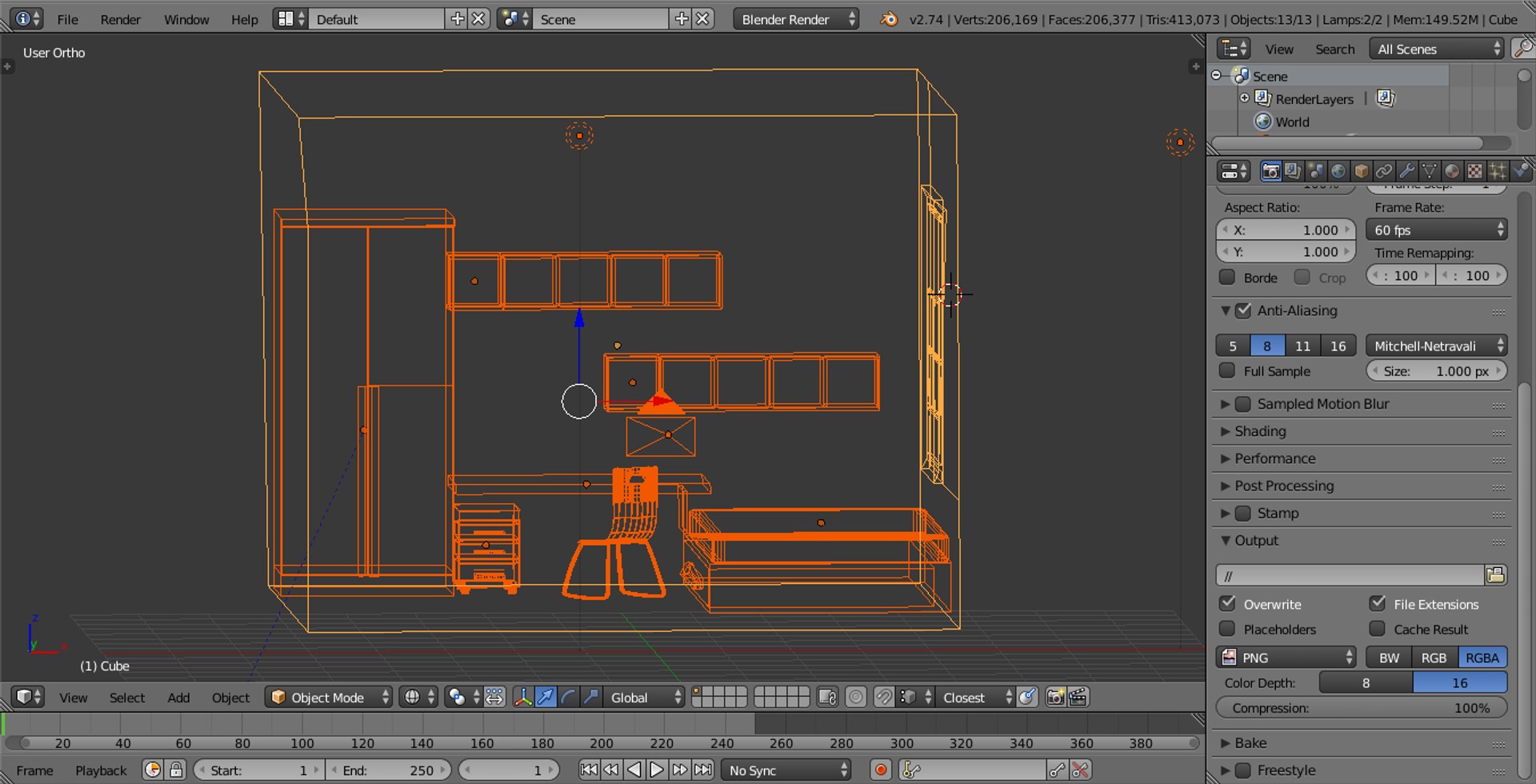Open the Frame Rate 60 fps dropdown

click(x=1437, y=230)
